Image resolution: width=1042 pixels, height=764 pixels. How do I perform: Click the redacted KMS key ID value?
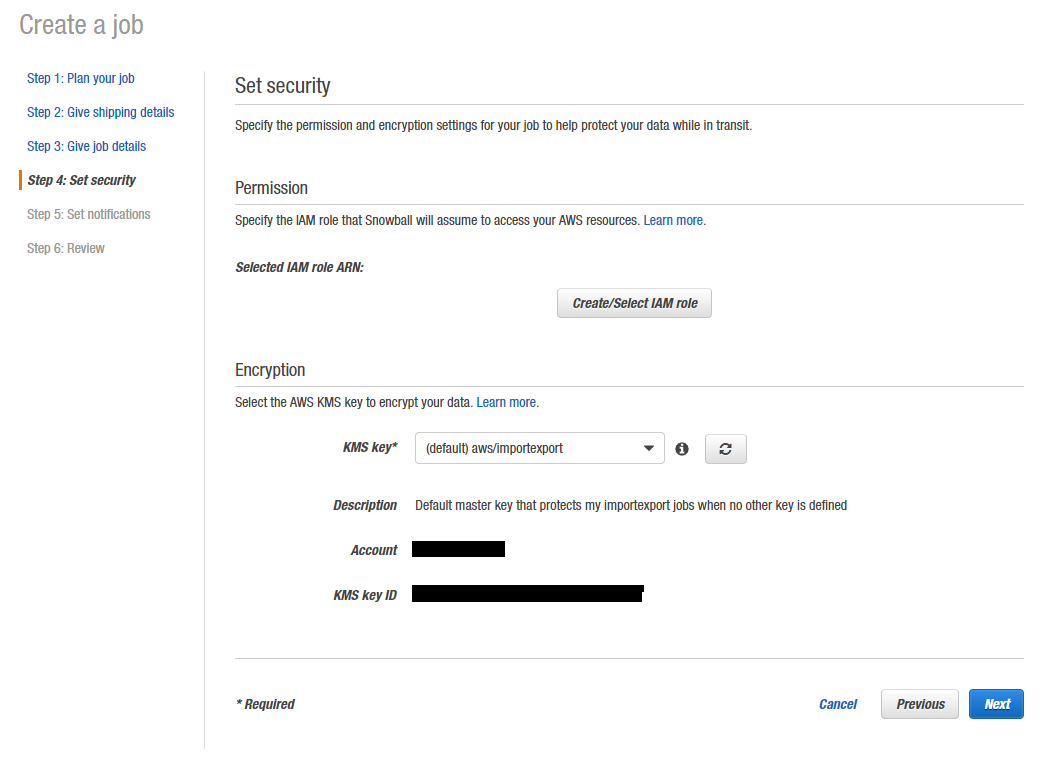[x=527, y=594]
